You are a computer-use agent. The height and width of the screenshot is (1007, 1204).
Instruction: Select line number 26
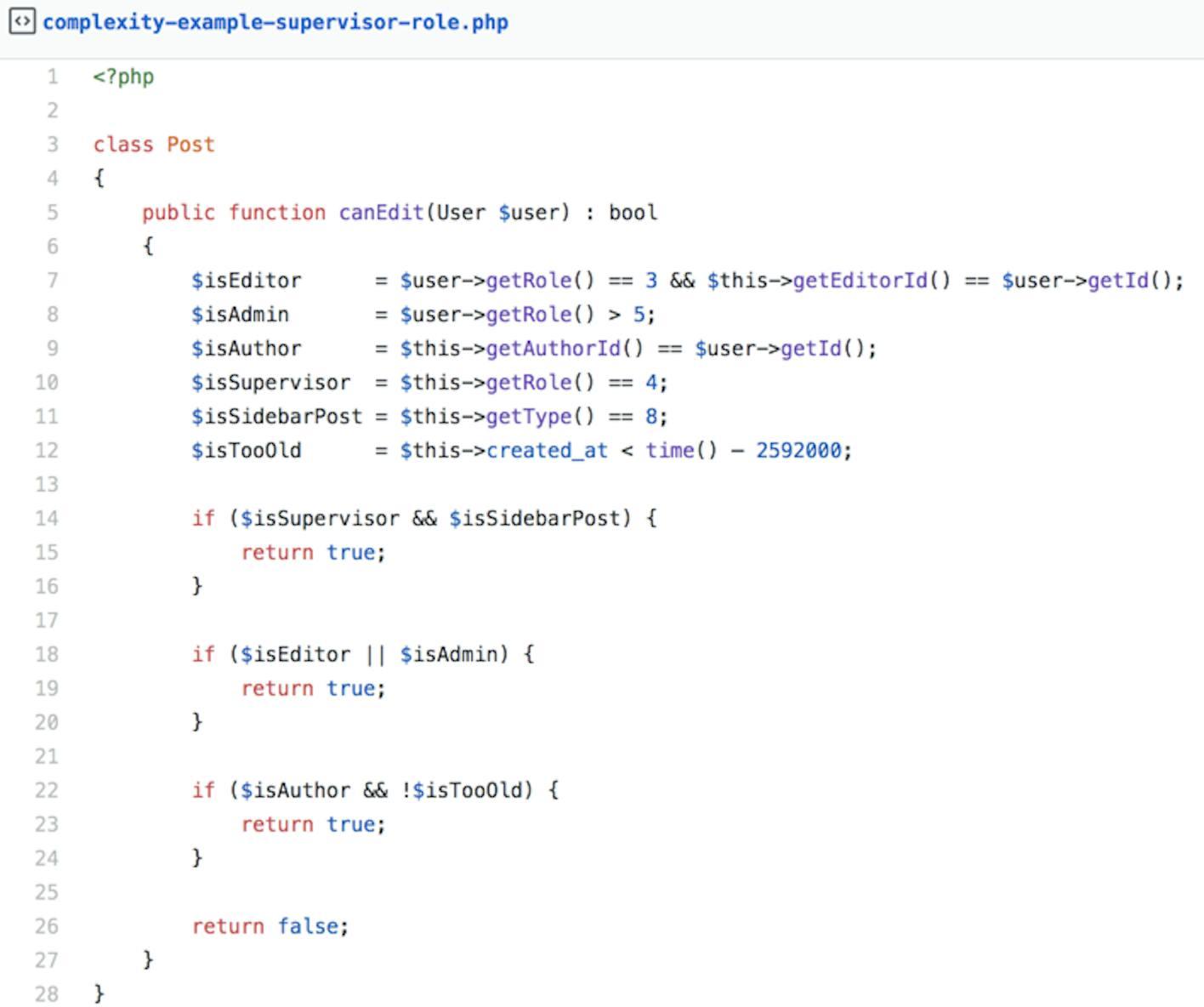(x=47, y=926)
